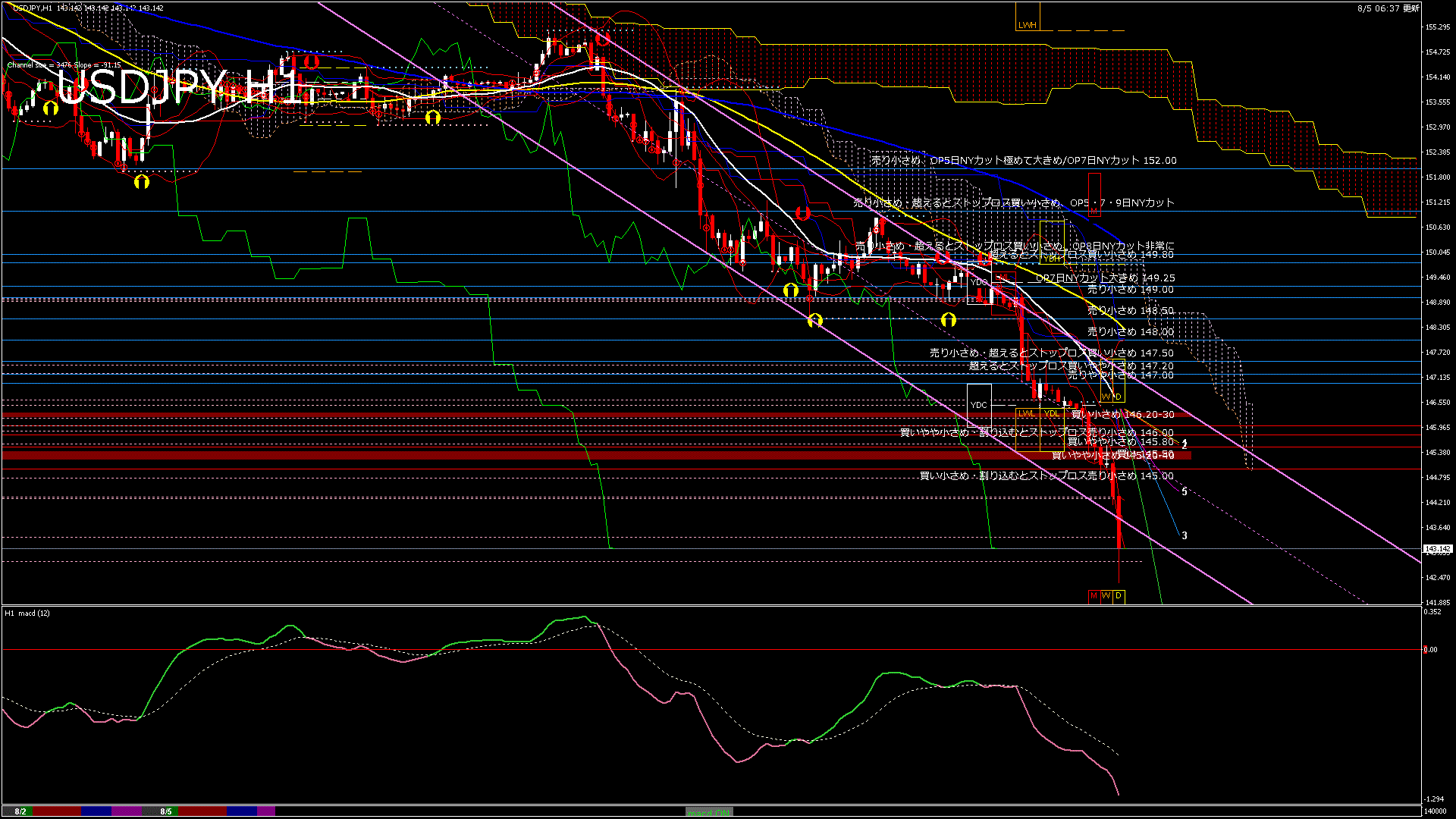Toggle the green macd ON label
Viewport: 1456px width, 819px height.
coord(709,812)
